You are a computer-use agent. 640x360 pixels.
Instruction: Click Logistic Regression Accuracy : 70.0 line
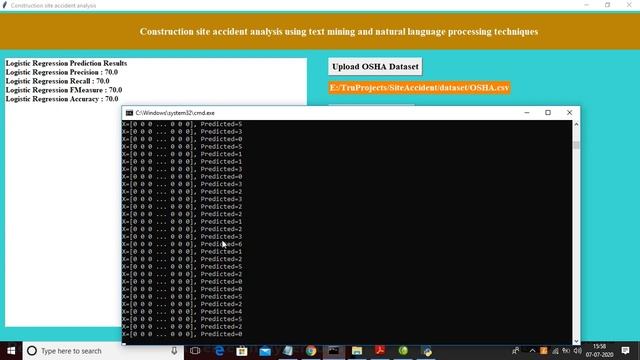pos(62,99)
